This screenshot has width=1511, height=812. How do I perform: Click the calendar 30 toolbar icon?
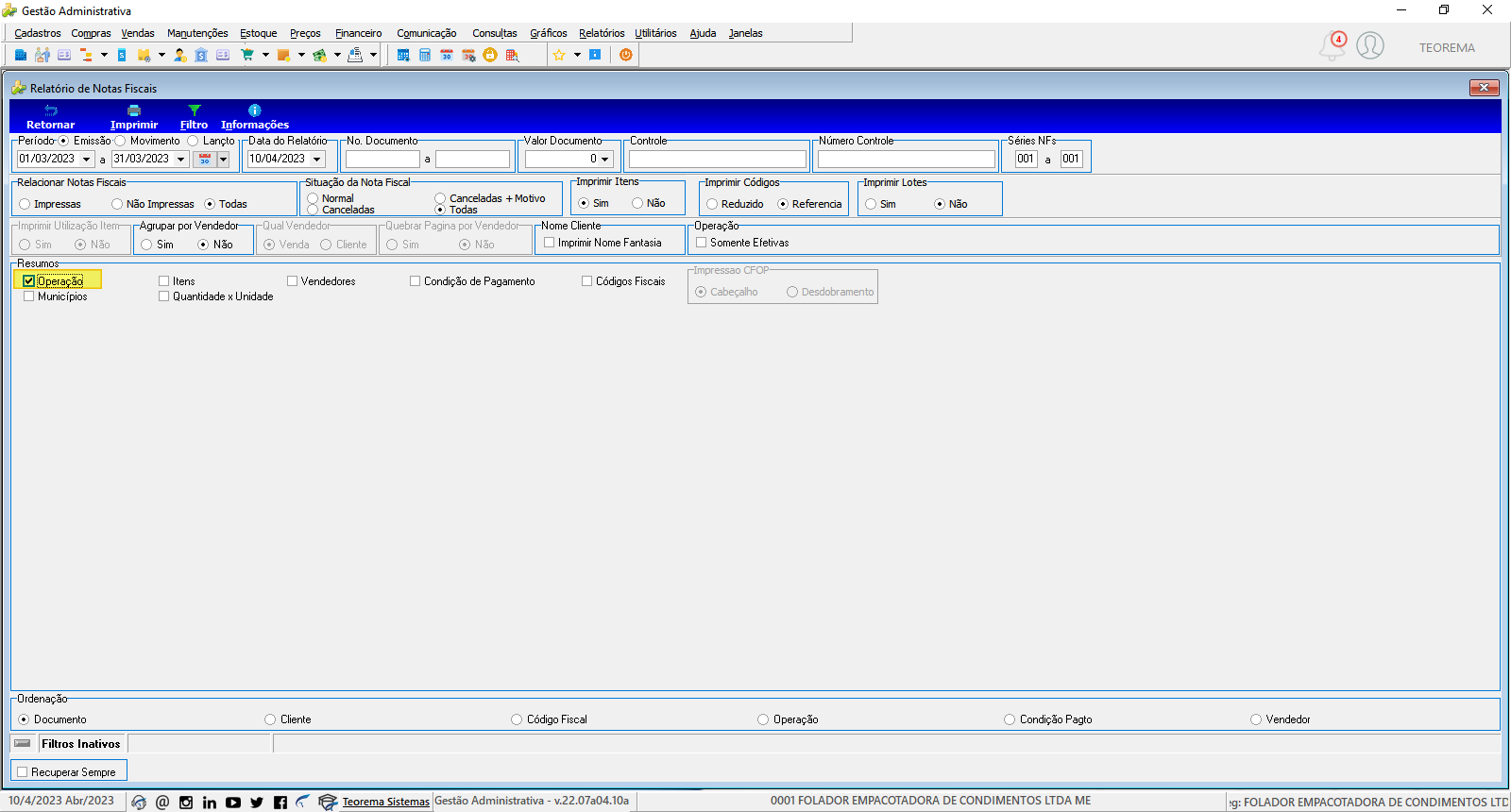click(447, 55)
